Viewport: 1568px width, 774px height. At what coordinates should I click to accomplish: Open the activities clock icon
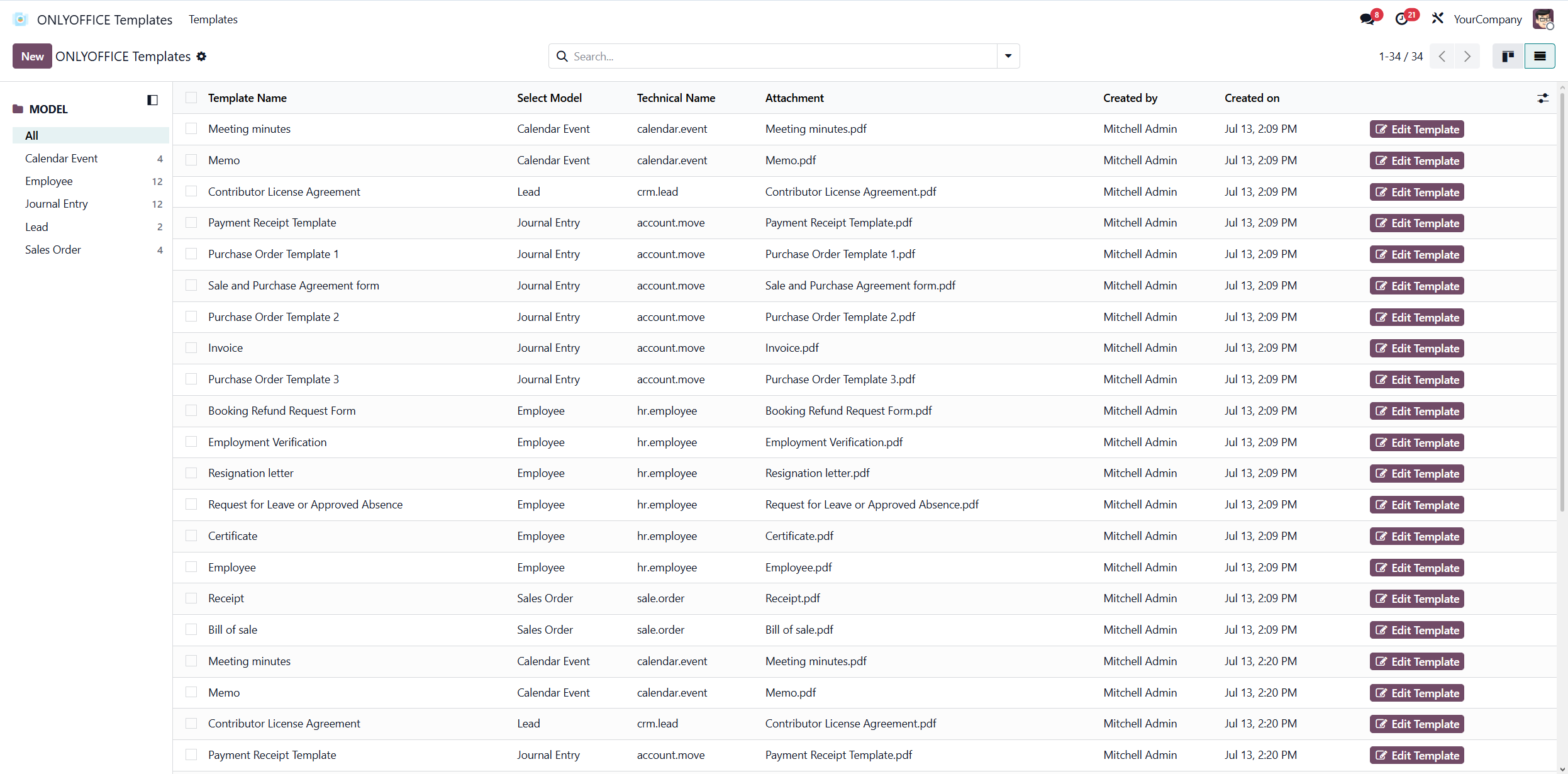1402,19
